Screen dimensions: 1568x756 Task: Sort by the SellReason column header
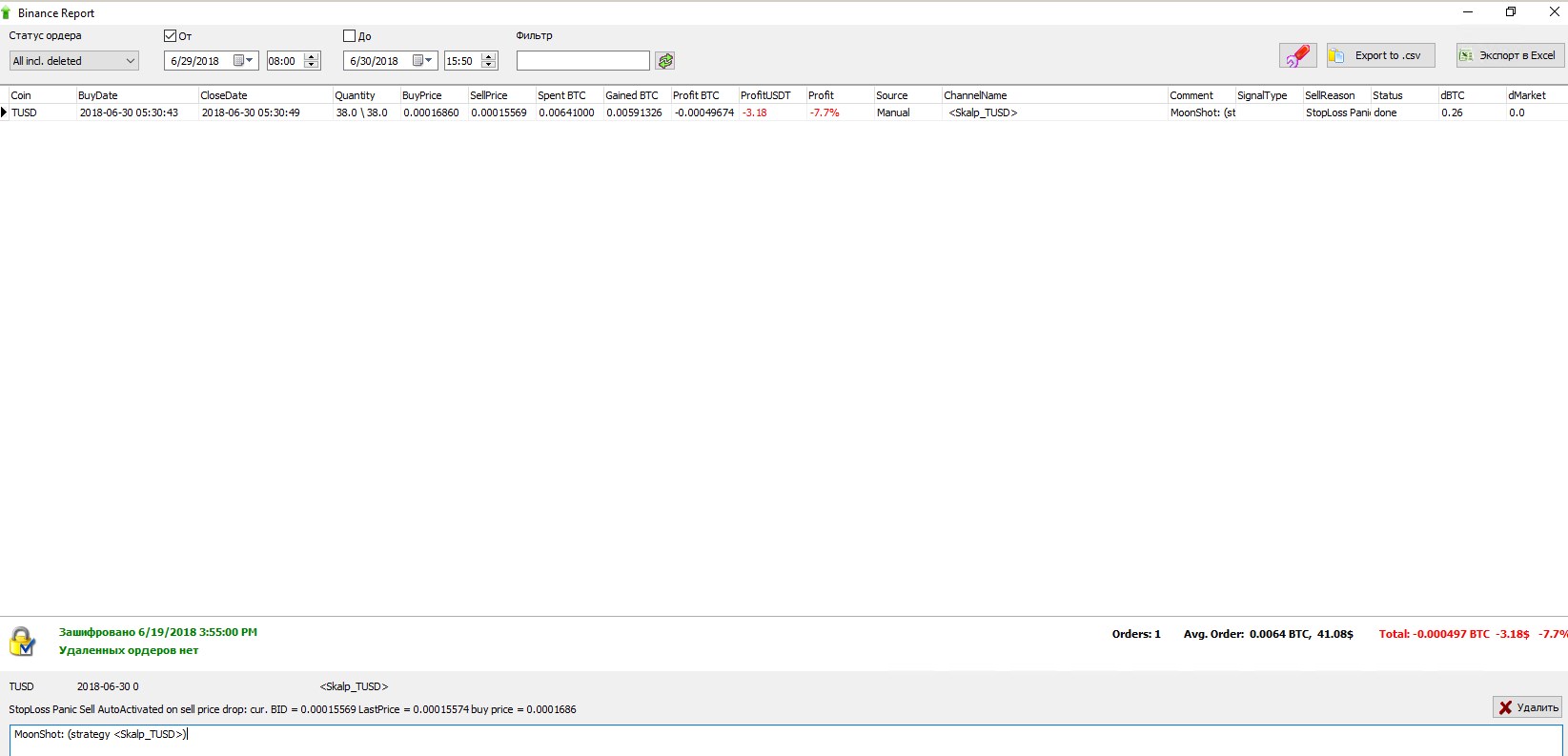pyautogui.click(x=1336, y=95)
